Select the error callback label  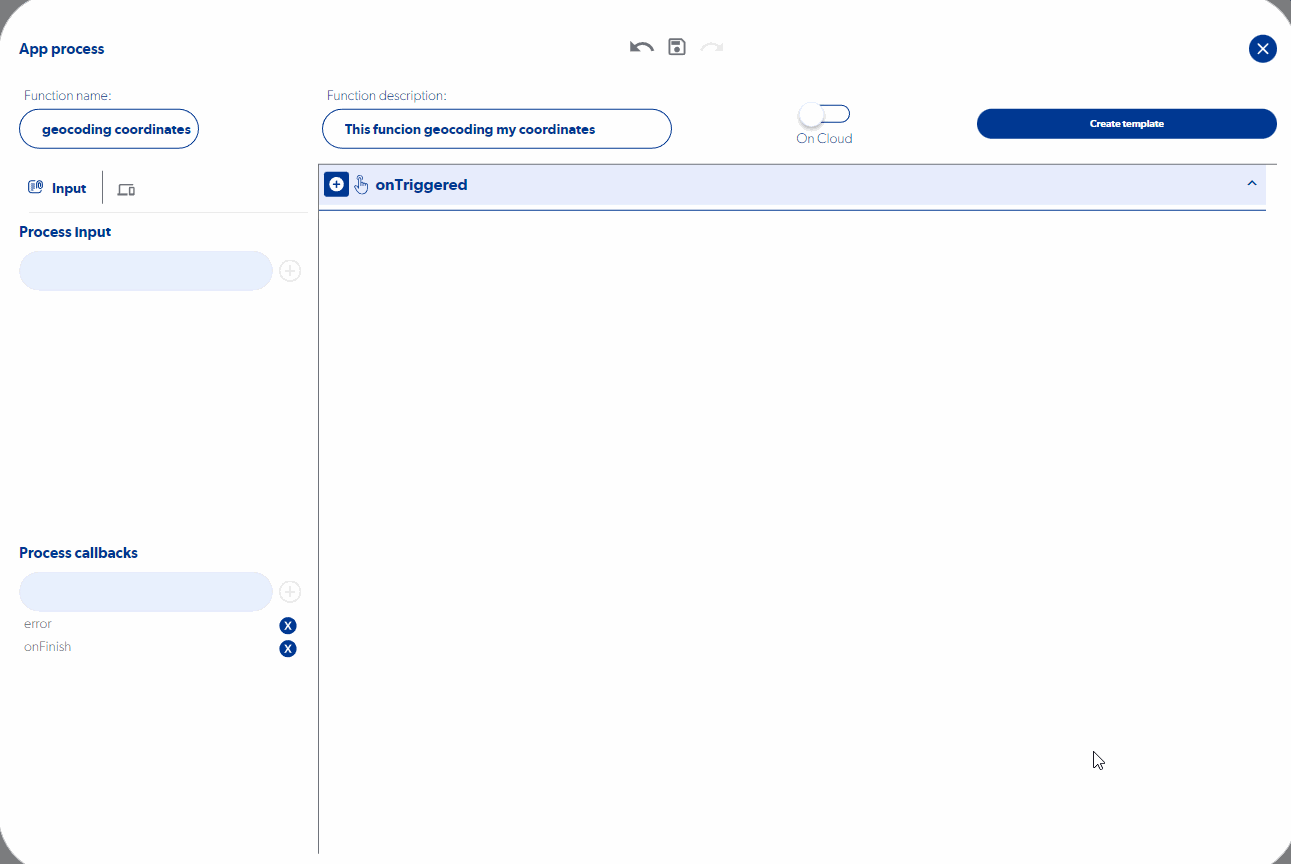(x=38, y=624)
